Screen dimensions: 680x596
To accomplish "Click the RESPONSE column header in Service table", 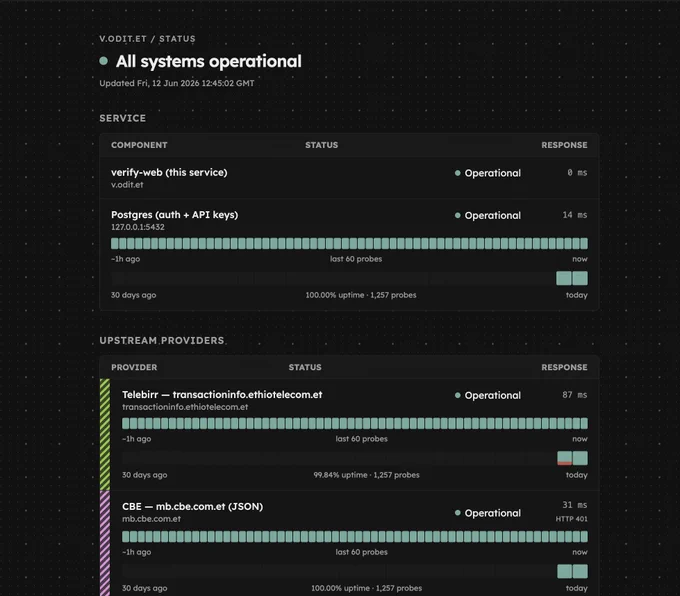I will [x=564, y=145].
